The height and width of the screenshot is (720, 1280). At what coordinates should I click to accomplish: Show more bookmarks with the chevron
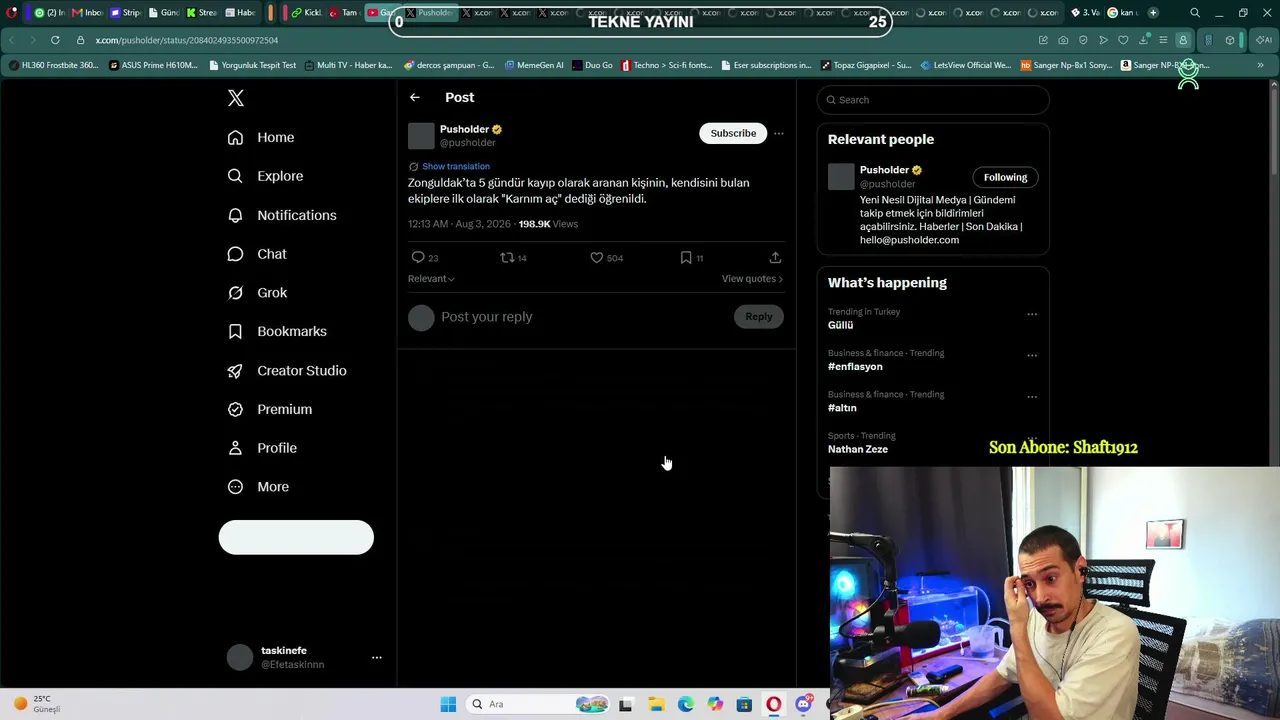point(1260,66)
